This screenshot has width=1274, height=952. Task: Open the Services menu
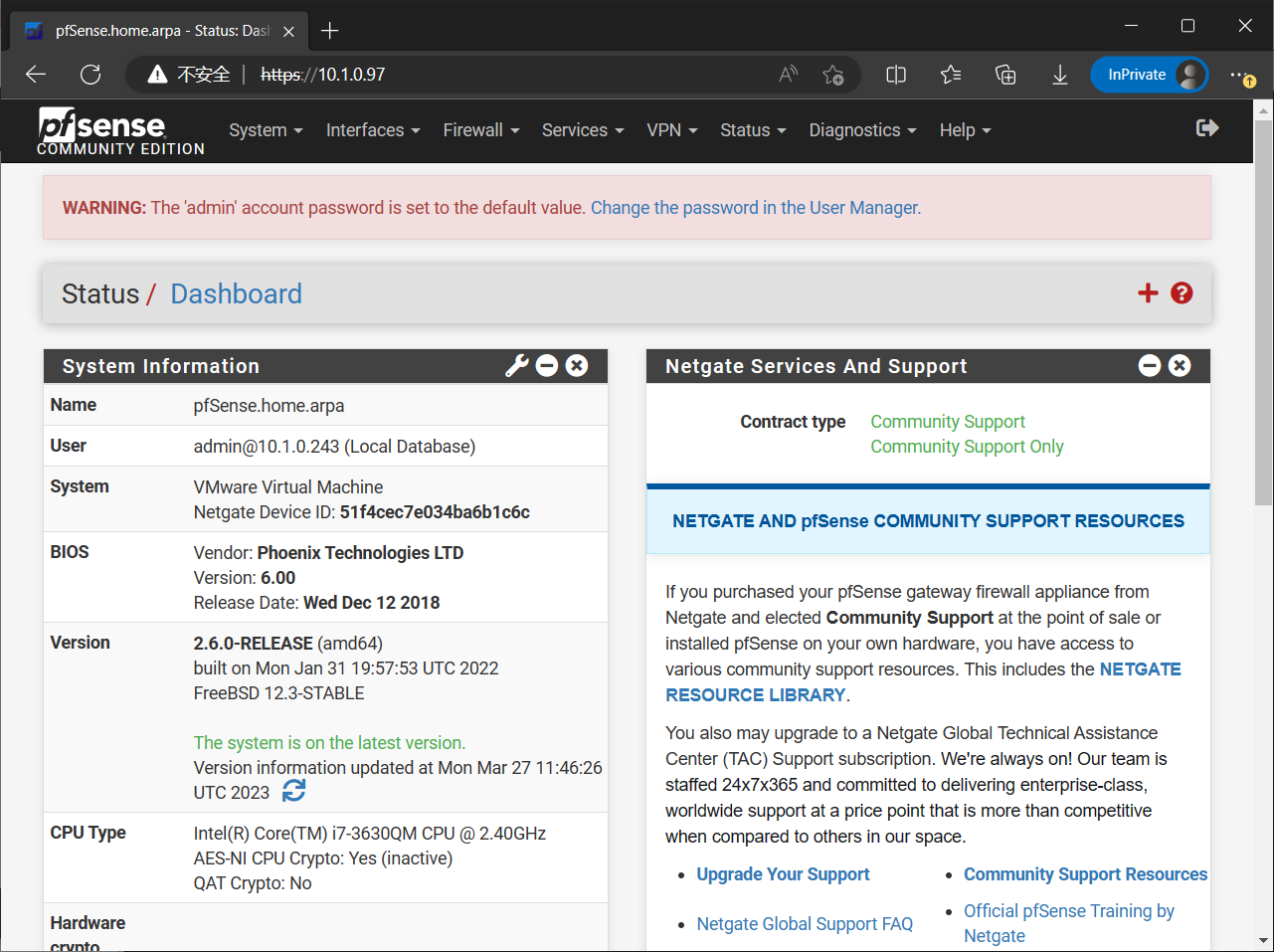582,130
